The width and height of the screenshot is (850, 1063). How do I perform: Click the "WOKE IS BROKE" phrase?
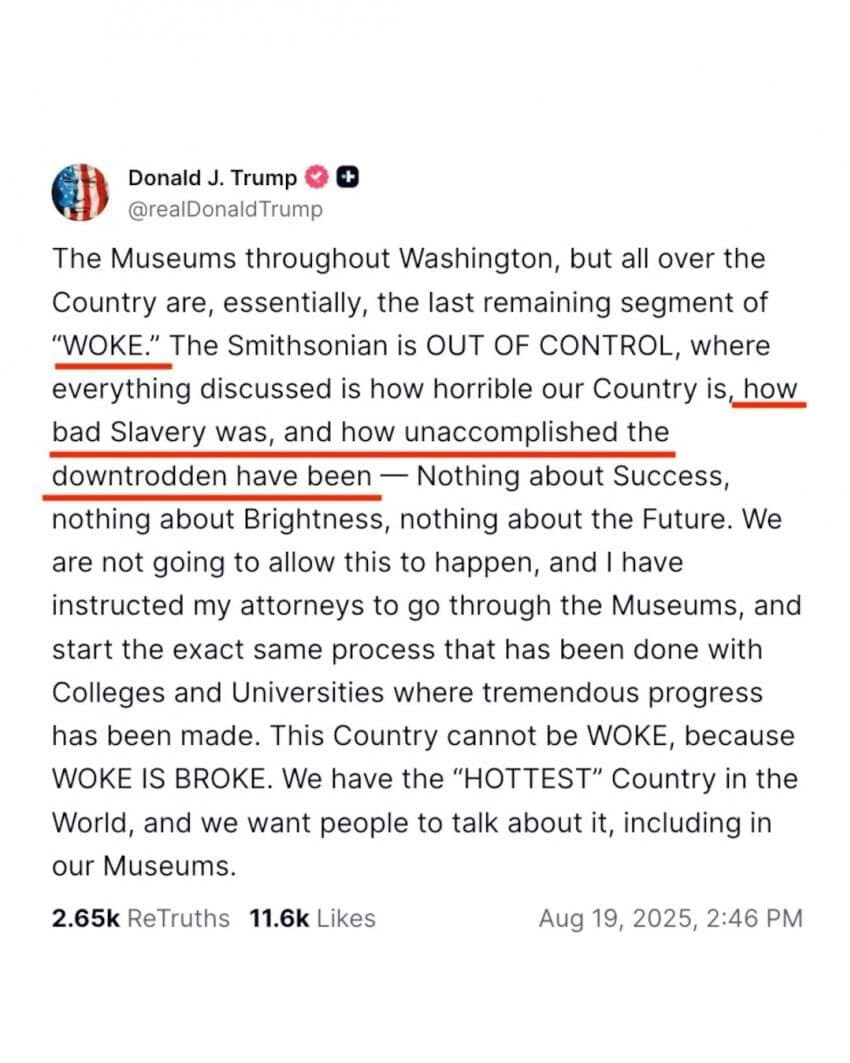[x=158, y=779]
